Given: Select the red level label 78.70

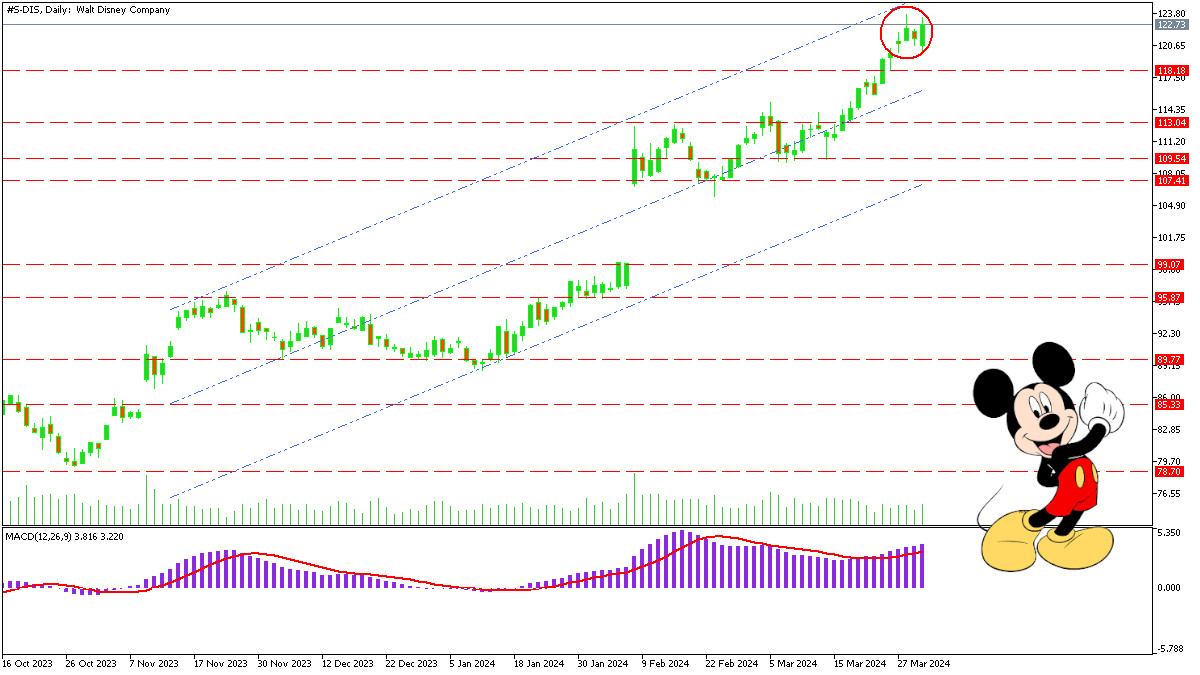Looking at the screenshot, I should (1171, 471).
